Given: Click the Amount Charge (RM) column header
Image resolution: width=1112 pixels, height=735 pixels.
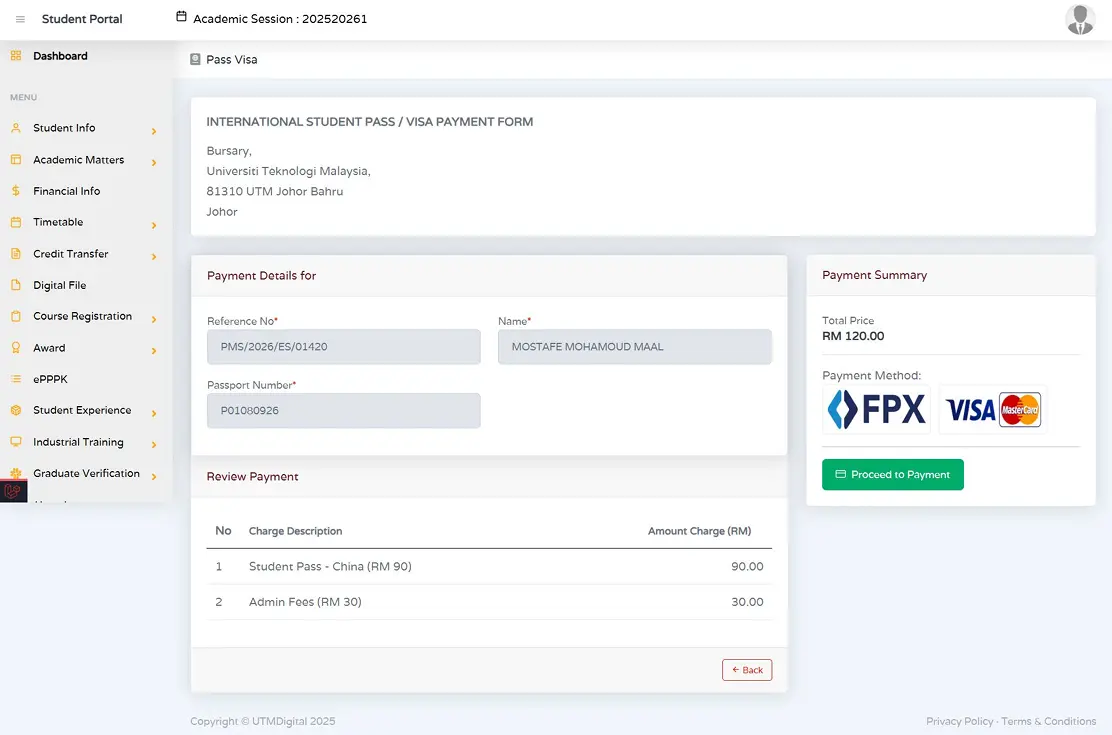Looking at the screenshot, I should [x=699, y=531].
